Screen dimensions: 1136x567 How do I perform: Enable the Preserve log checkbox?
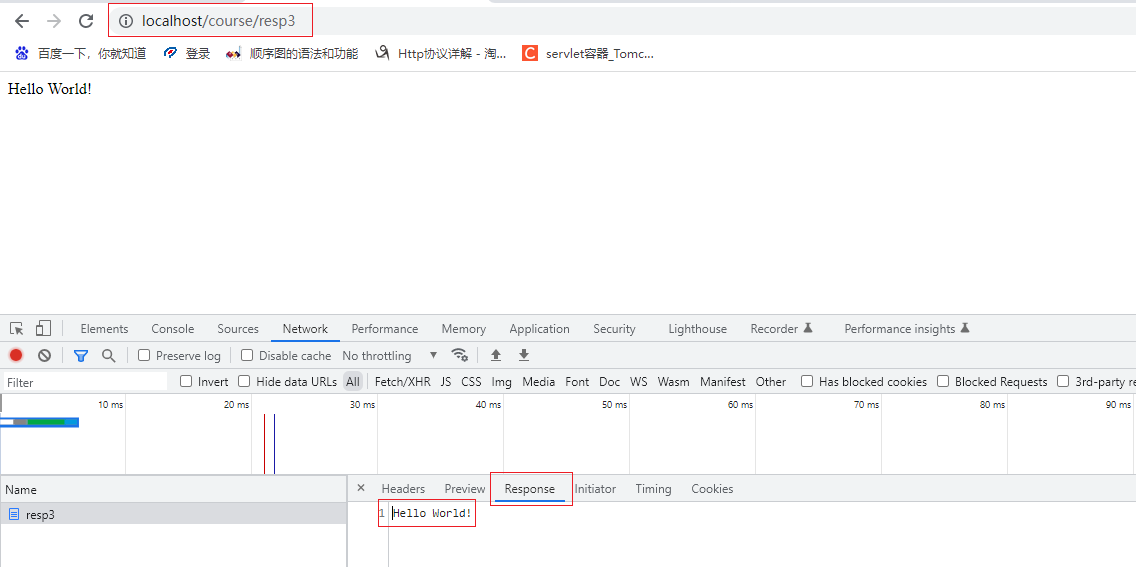click(144, 355)
